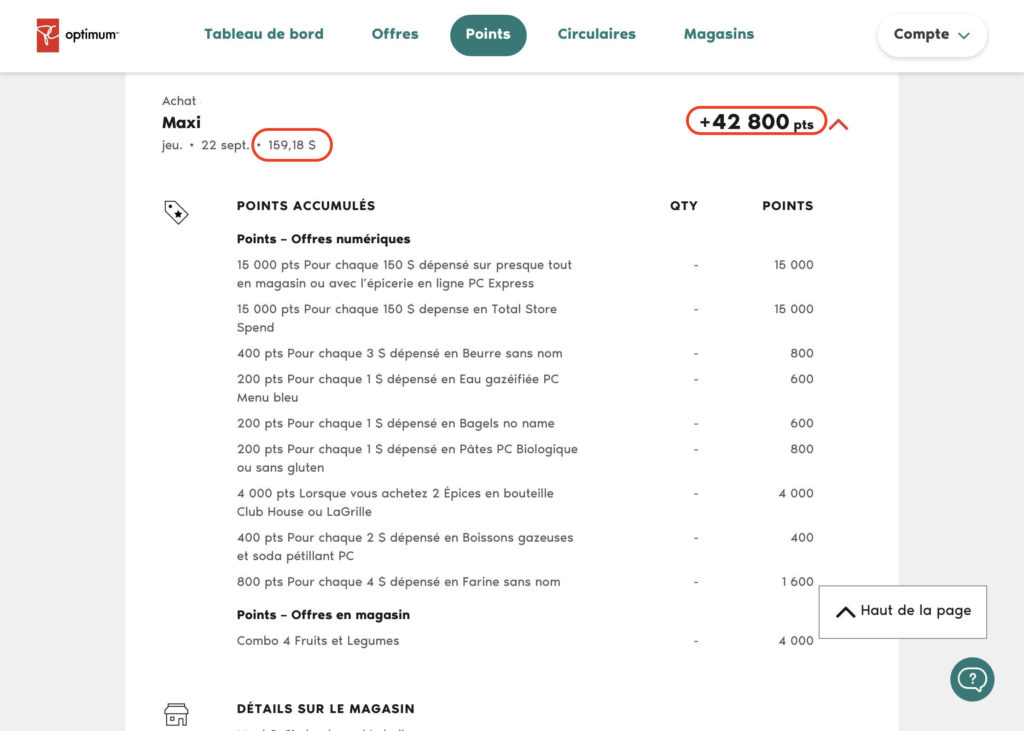
Task: Click the Combo 4 Fruits et Legumes offer
Action: [x=318, y=641]
